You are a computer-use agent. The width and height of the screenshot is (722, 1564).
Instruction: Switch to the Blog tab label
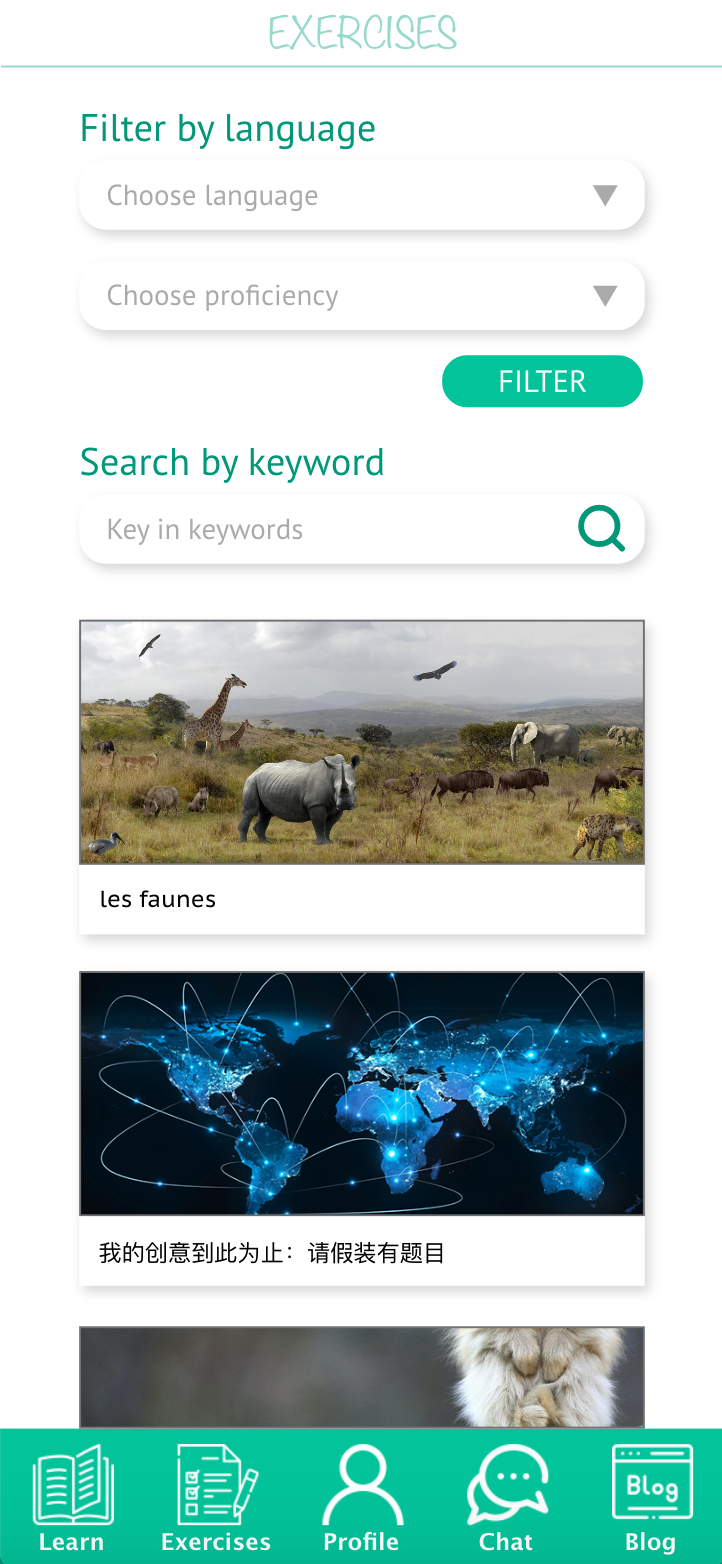(651, 1543)
